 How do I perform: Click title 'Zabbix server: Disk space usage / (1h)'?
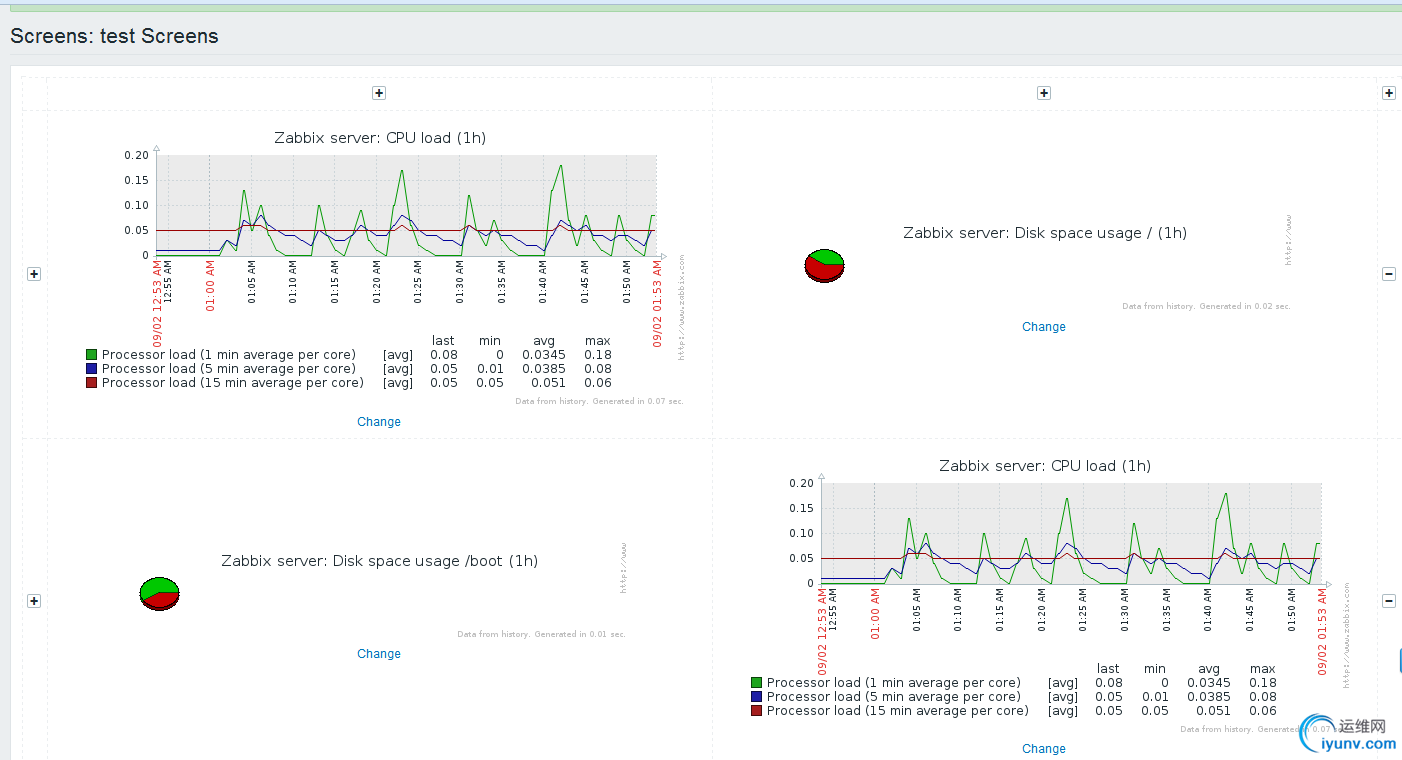[x=1045, y=233]
